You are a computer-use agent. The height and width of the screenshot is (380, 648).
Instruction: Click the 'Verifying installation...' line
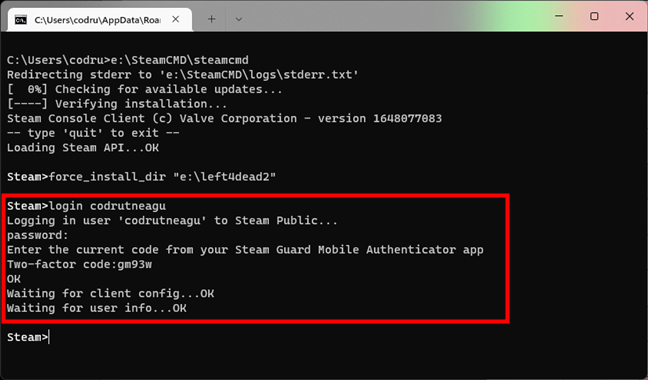pos(117,104)
